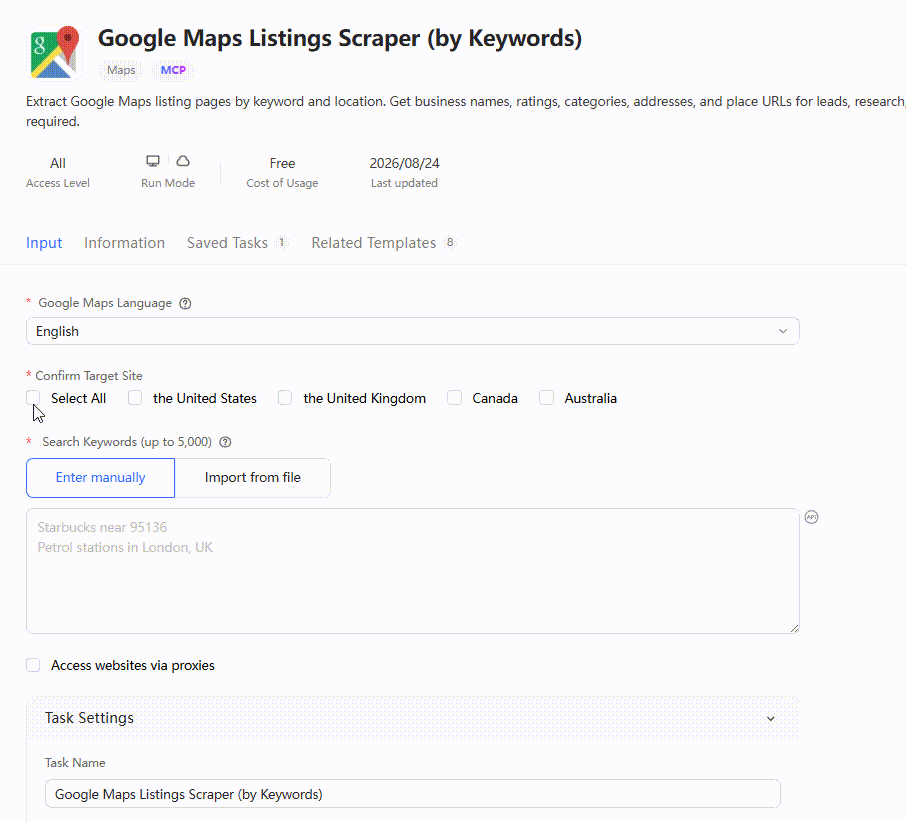The image size is (906, 822).
Task: Click the Related Templates count badge 8
Action: point(450,243)
